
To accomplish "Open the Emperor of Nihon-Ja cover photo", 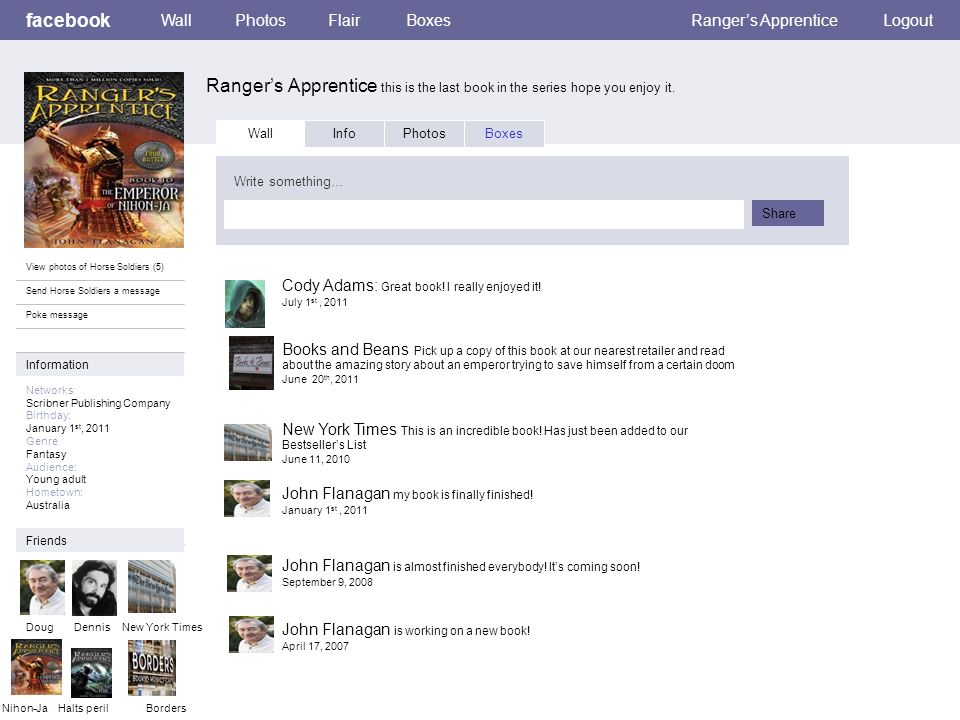I will (x=104, y=160).
